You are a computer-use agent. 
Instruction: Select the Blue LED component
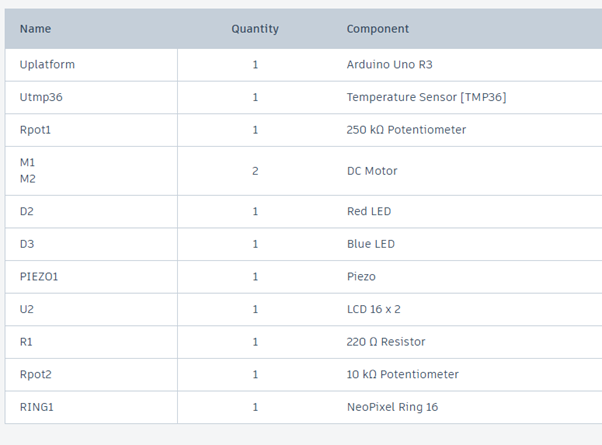370,244
